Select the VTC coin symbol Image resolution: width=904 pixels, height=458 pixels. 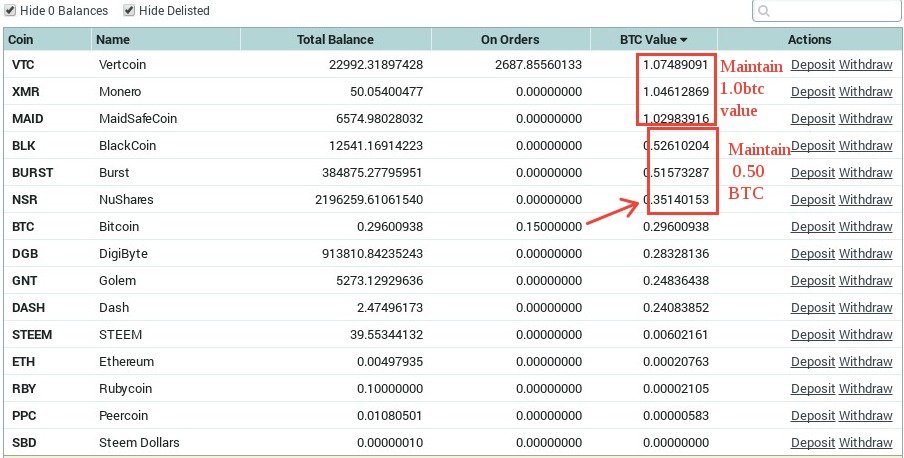tap(23, 65)
